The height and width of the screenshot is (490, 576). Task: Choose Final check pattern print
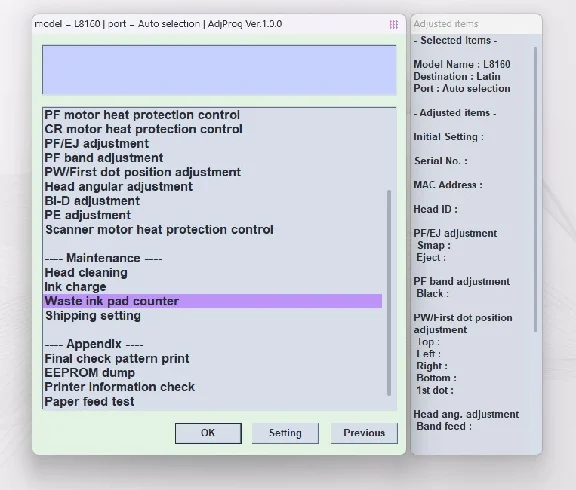pos(117,359)
